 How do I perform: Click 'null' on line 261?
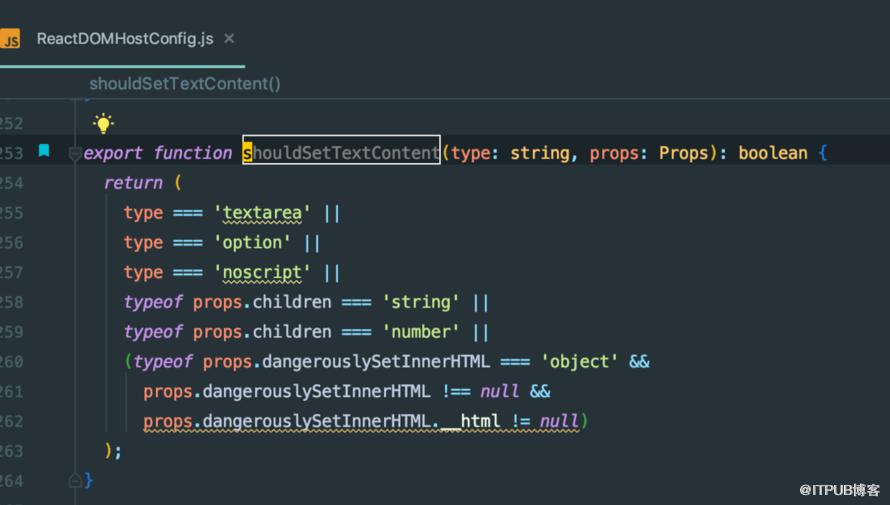pos(499,391)
